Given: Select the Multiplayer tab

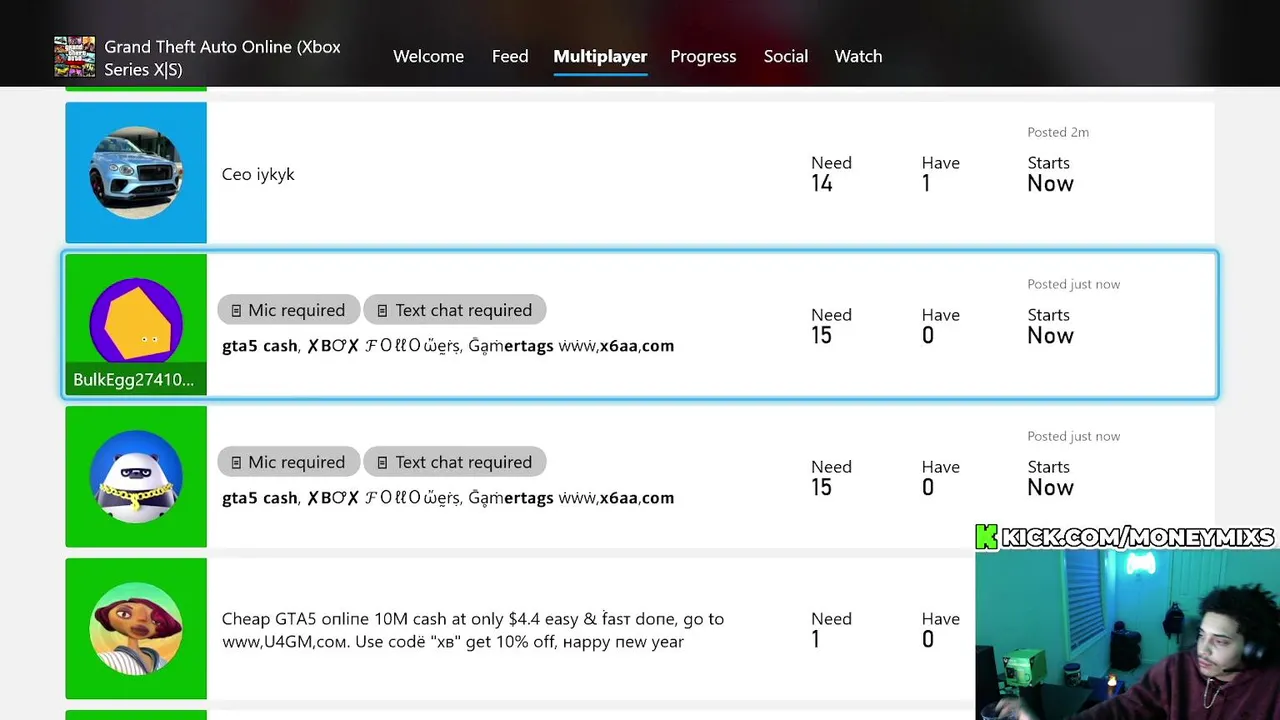Looking at the screenshot, I should 600,56.
